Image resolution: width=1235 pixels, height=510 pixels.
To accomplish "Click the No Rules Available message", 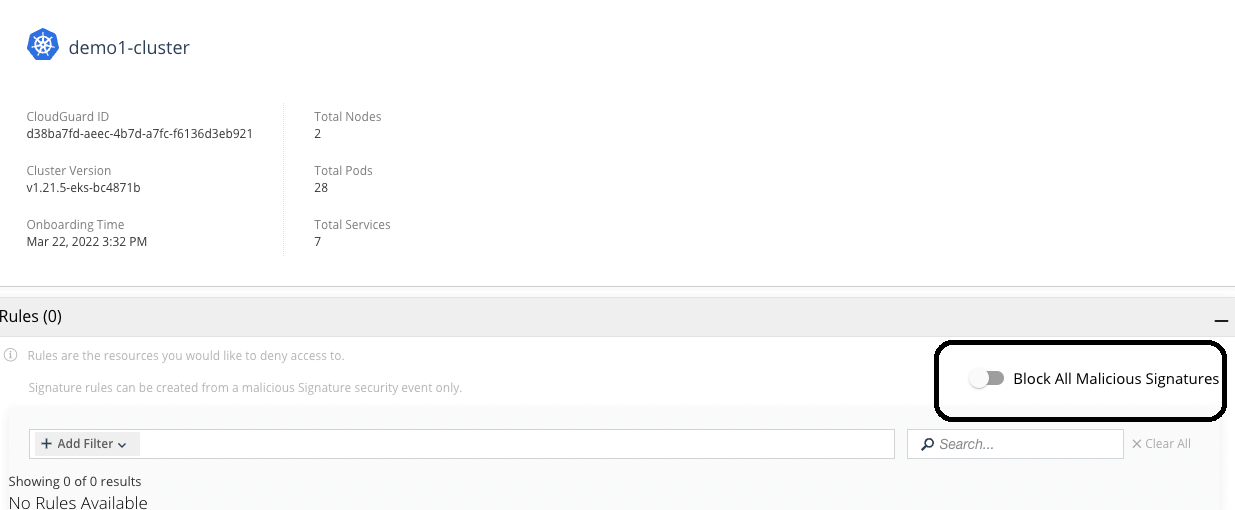I will point(78,502).
